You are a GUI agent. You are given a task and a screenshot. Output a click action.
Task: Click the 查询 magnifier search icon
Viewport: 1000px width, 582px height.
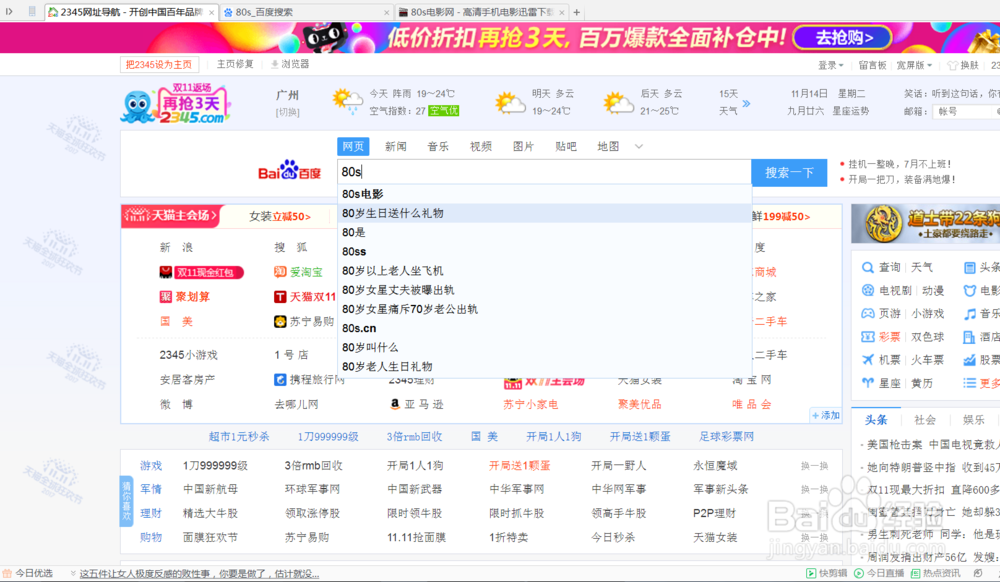pos(867,267)
